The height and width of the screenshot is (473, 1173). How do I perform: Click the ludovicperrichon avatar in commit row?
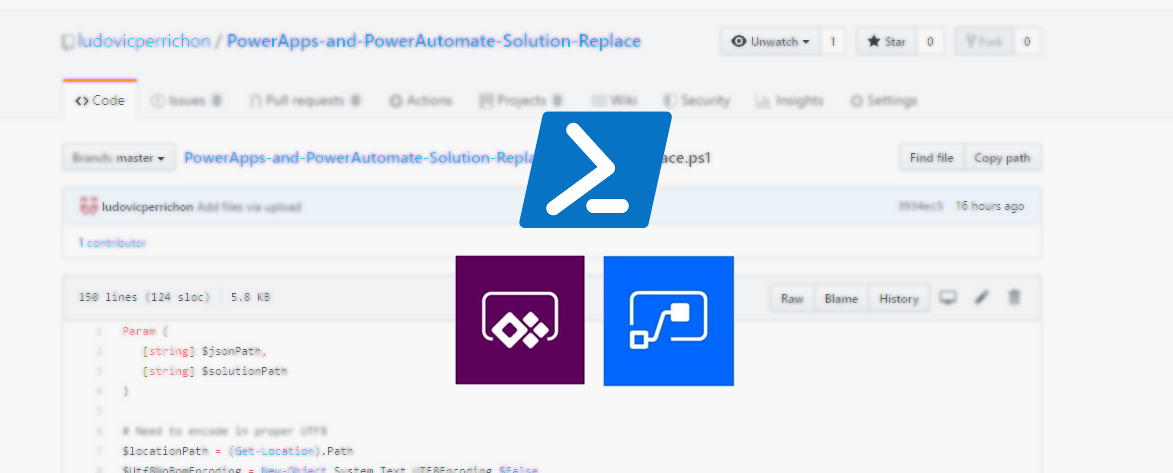coord(88,207)
